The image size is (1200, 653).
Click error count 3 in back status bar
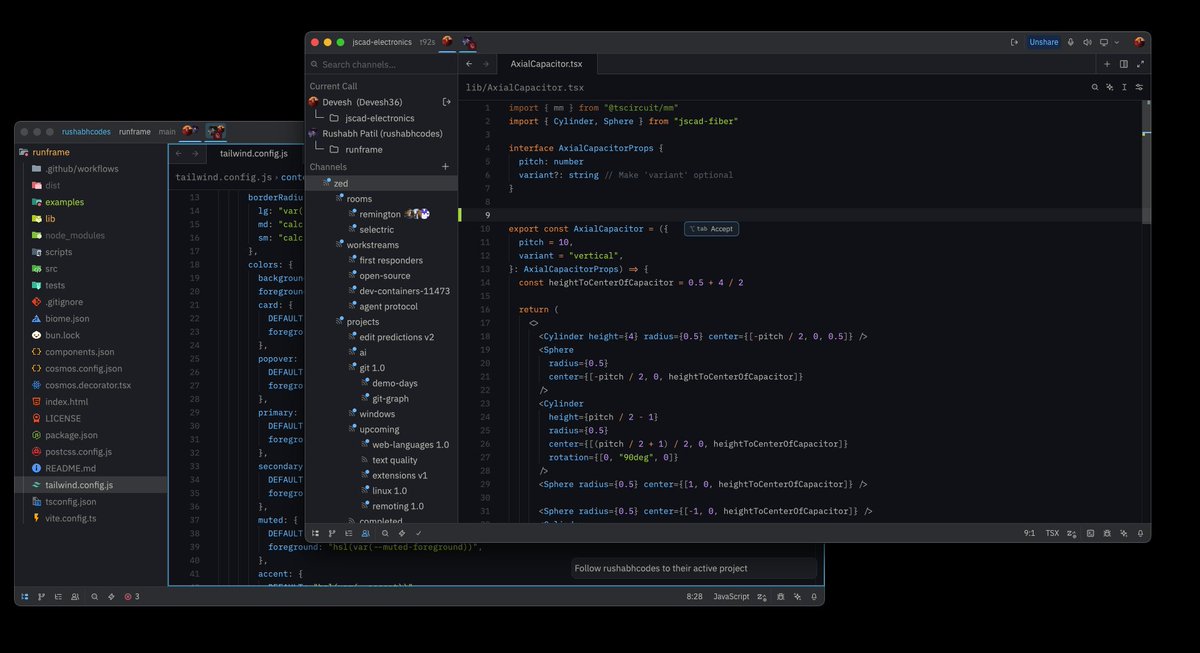[131, 596]
